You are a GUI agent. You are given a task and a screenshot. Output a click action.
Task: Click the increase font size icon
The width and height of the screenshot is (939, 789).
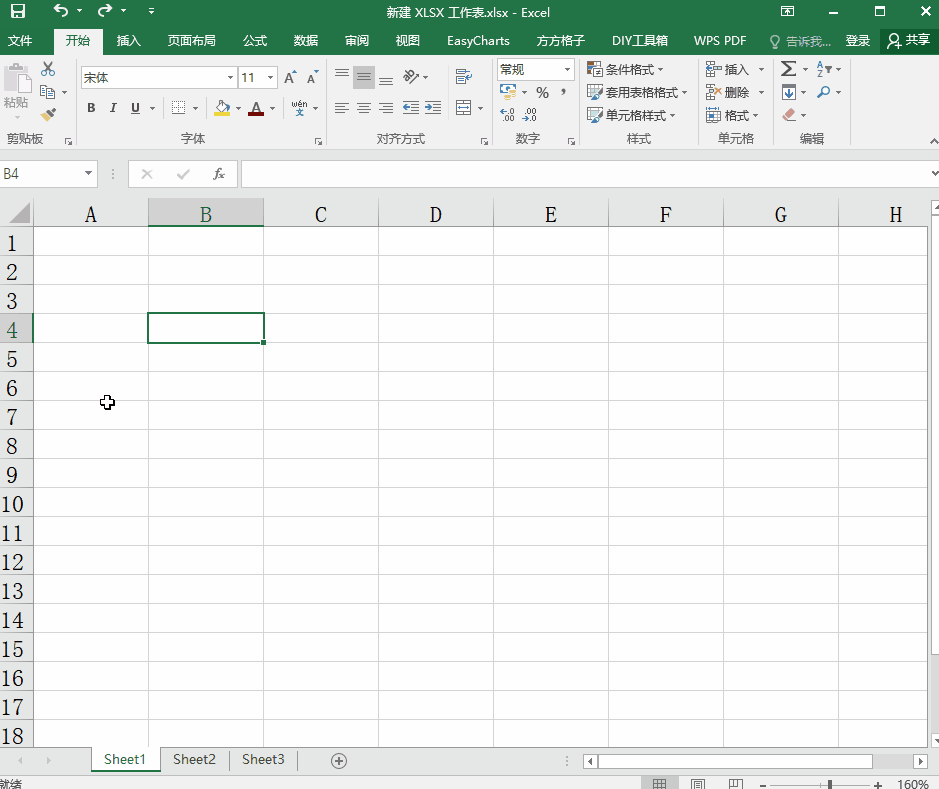click(290, 77)
